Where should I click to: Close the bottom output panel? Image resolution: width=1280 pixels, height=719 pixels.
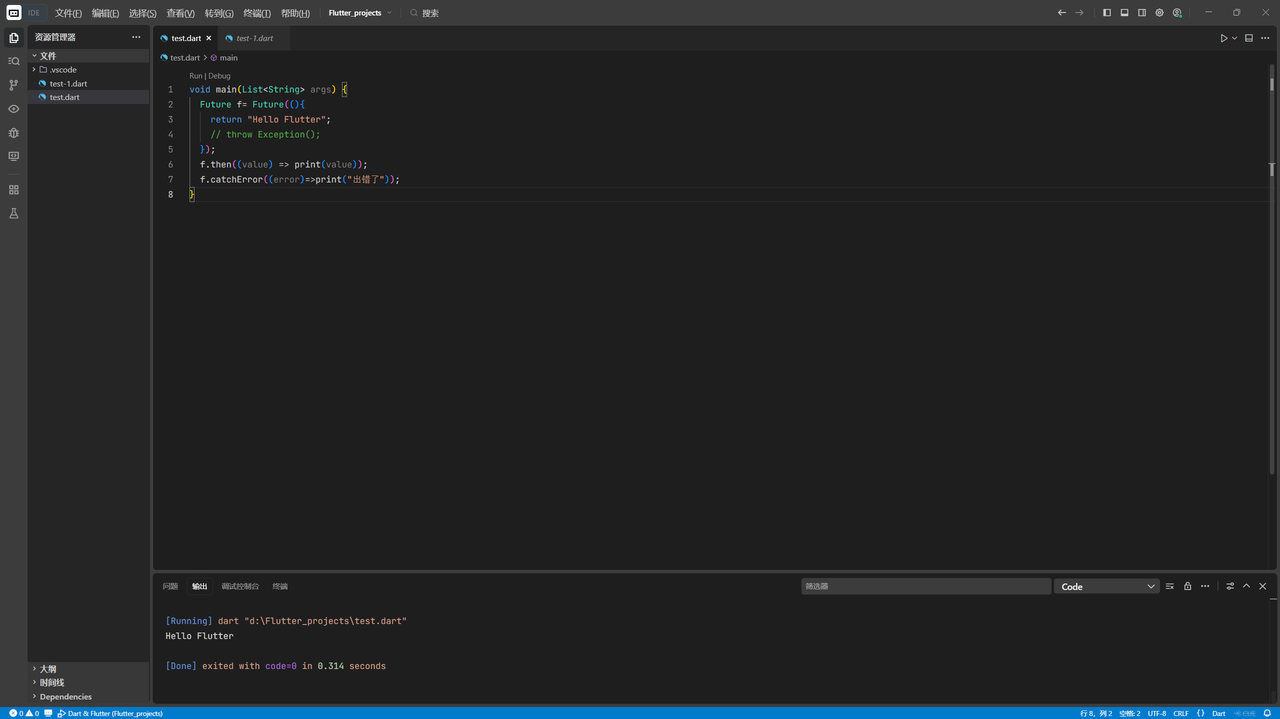pyautogui.click(x=1263, y=586)
